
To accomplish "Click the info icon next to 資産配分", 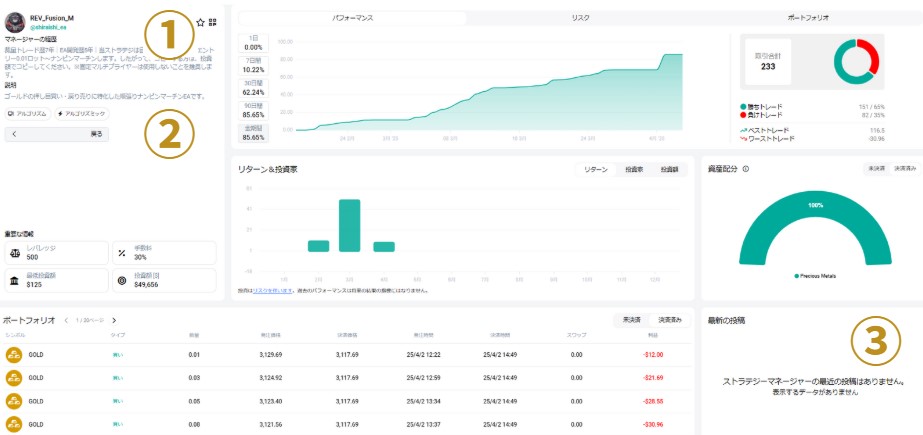I will 746,169.
